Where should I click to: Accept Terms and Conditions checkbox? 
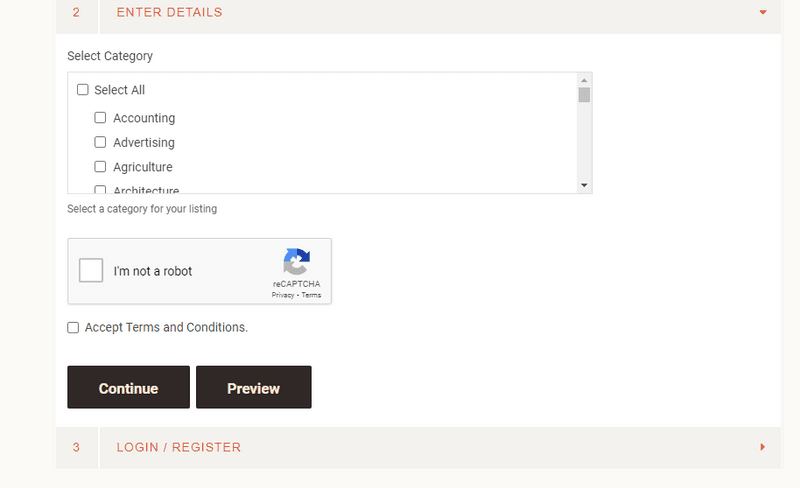pos(73,328)
